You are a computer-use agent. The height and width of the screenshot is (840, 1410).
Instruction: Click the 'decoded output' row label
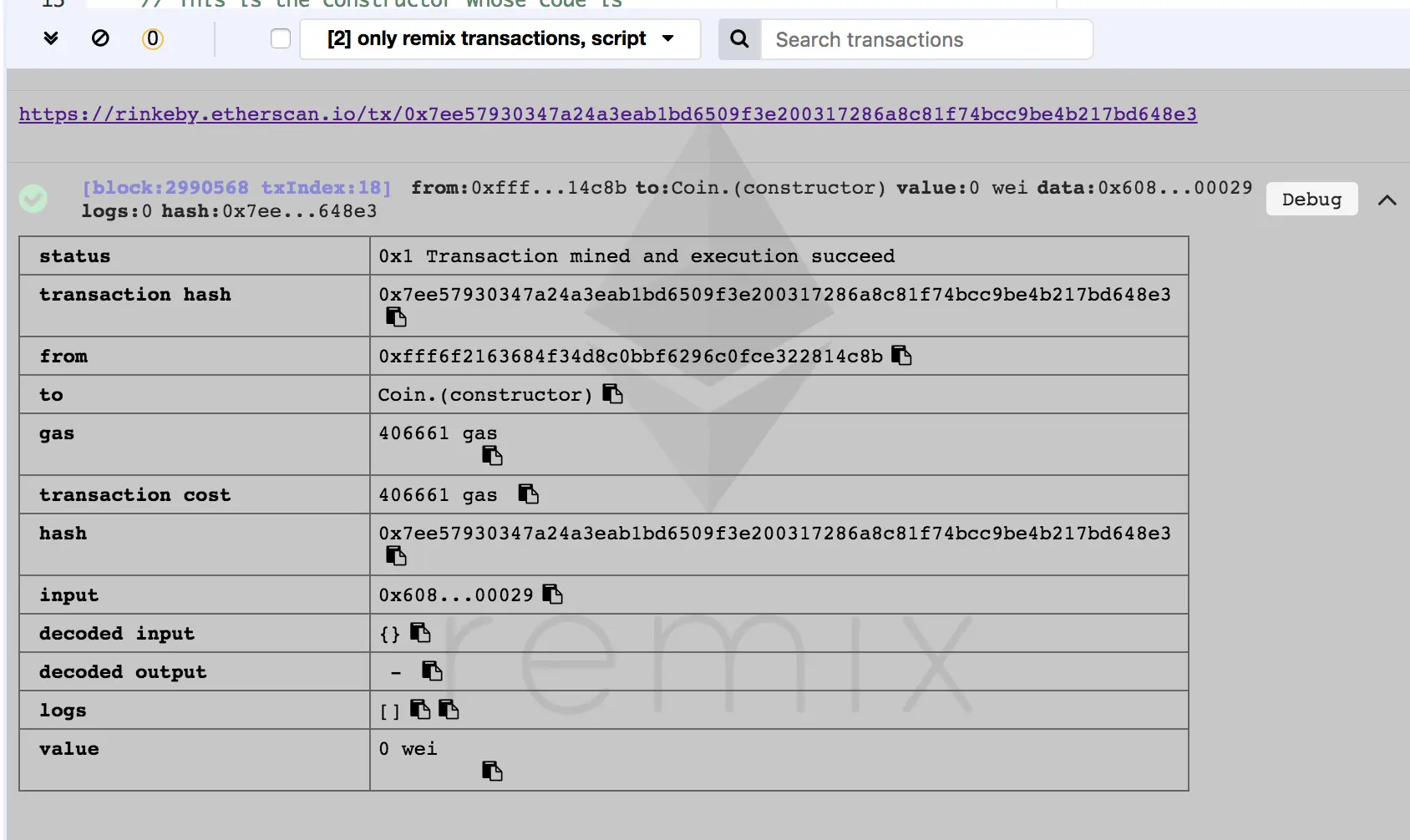pyautogui.click(x=123, y=672)
